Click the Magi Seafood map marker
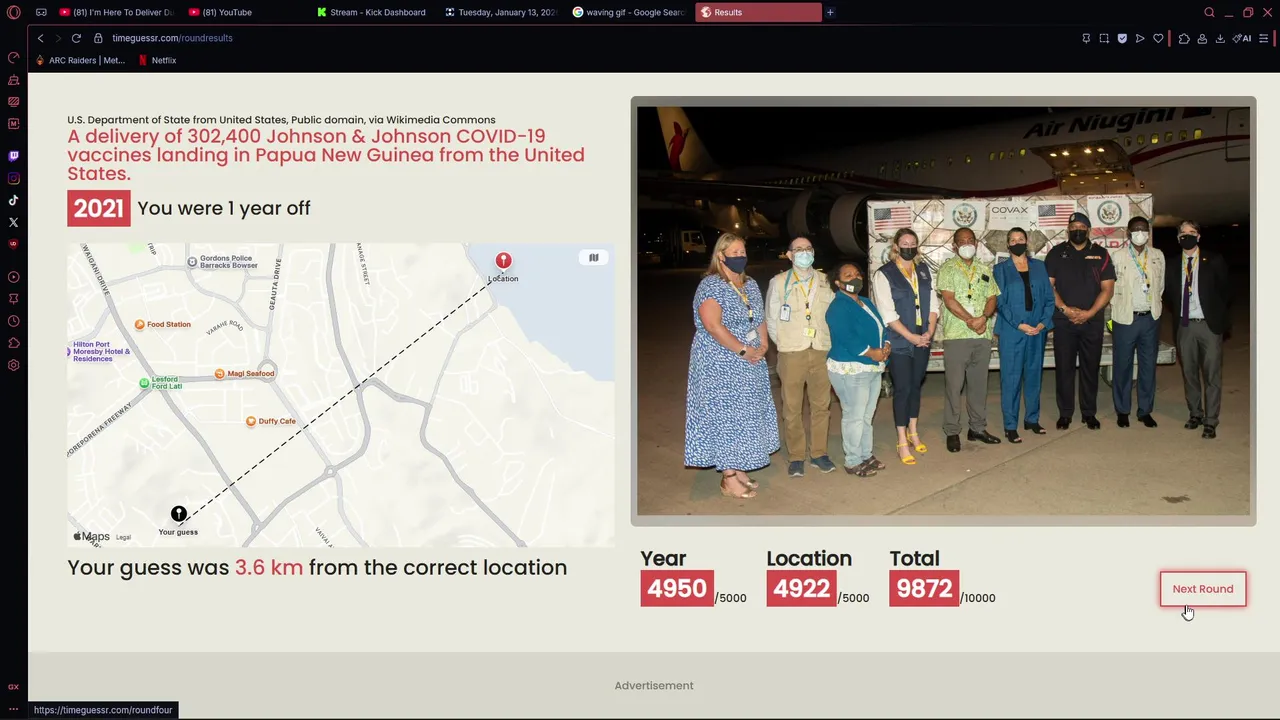1280x720 pixels. pyautogui.click(x=245, y=373)
